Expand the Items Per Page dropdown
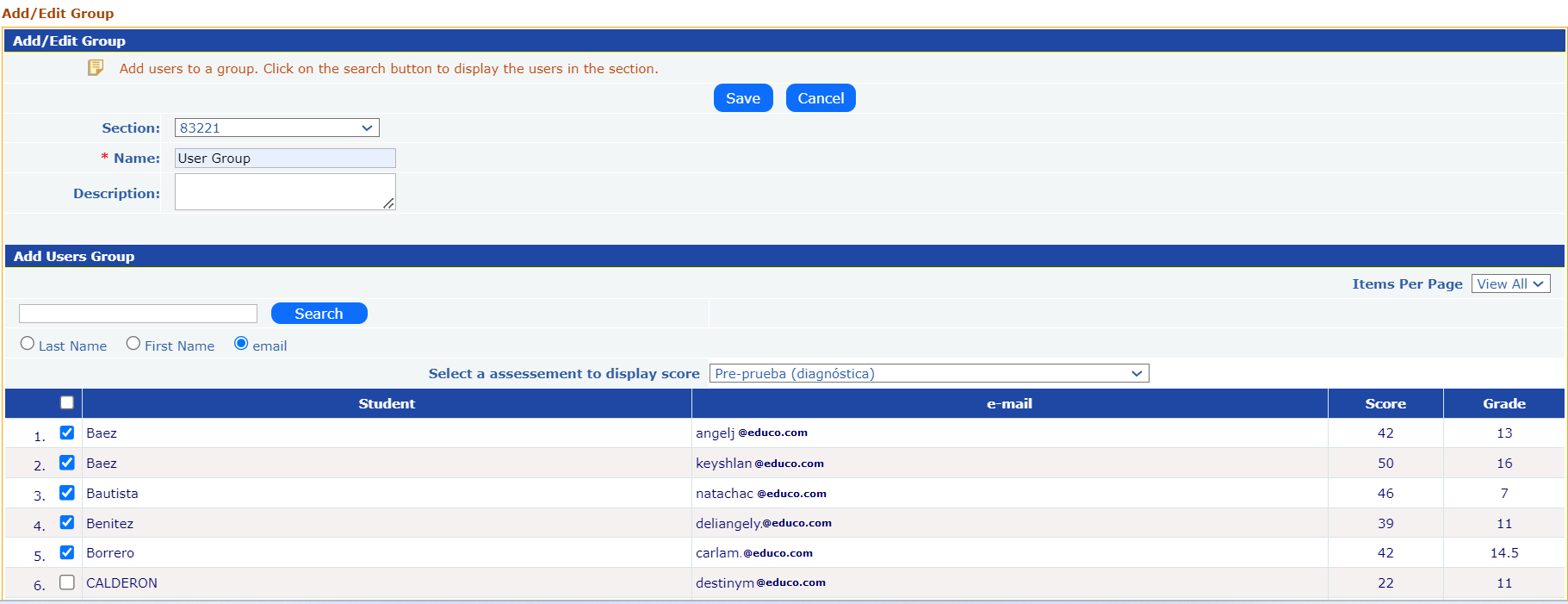 pyautogui.click(x=1509, y=283)
